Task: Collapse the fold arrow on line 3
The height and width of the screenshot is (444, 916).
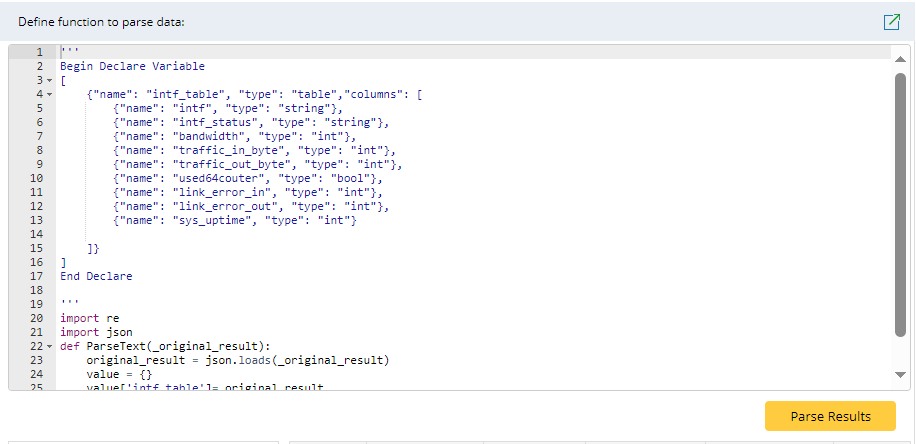Action: tap(48, 80)
